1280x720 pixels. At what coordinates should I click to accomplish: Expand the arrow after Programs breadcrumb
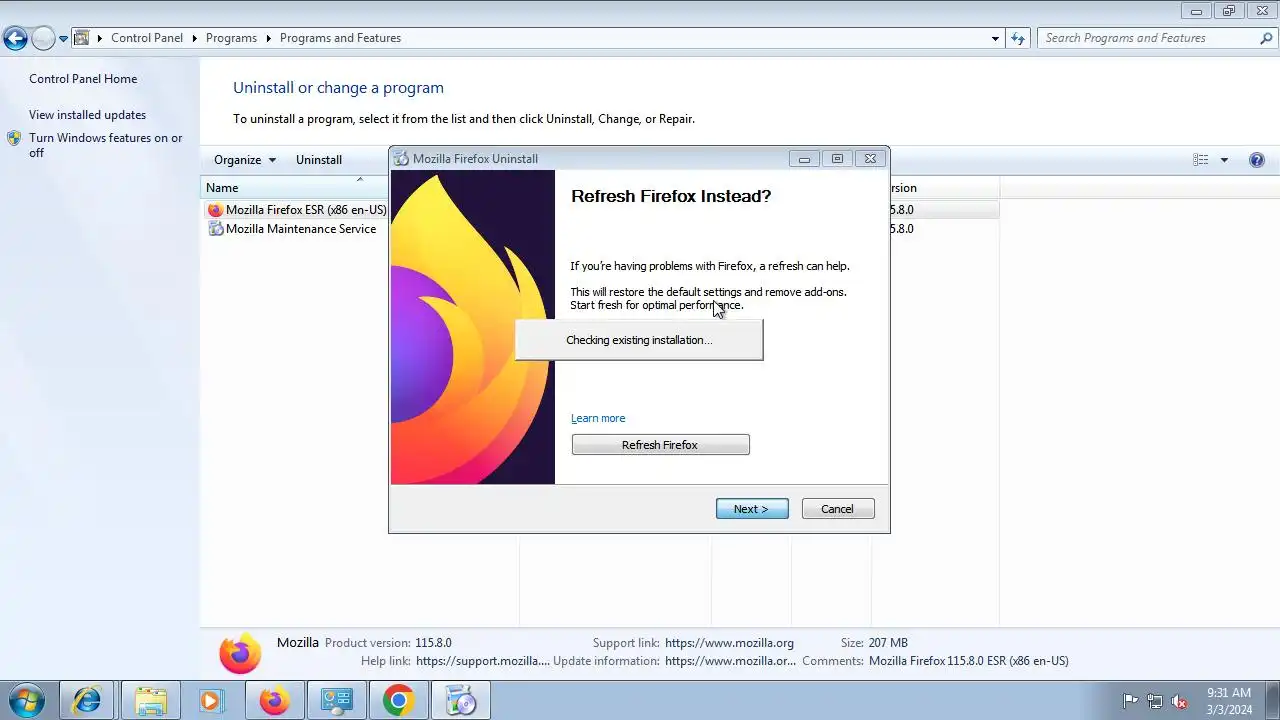tap(268, 38)
